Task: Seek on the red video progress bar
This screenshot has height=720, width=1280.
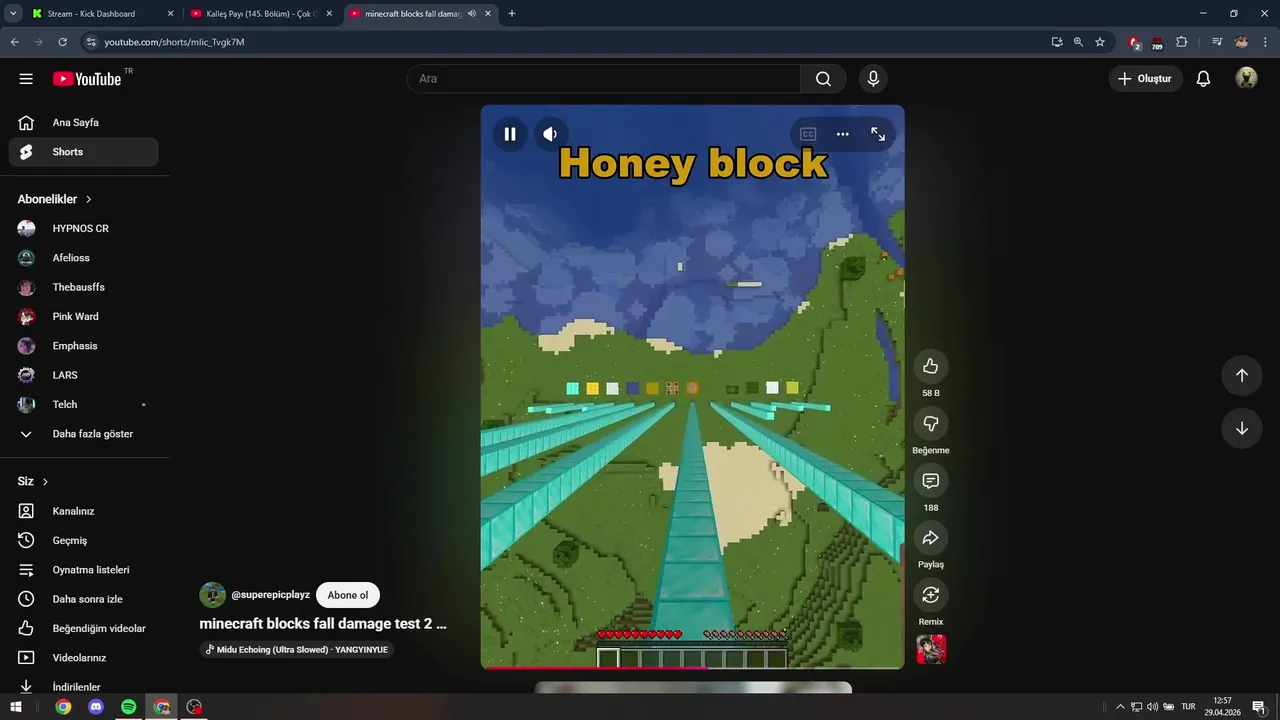Action: [x=692, y=667]
